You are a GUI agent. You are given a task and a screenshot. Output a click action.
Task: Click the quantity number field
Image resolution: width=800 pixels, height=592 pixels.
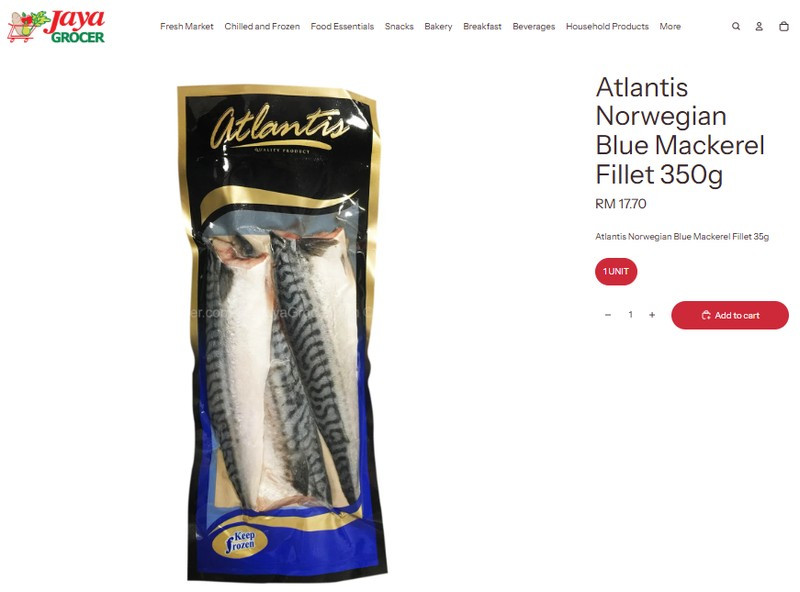click(630, 315)
